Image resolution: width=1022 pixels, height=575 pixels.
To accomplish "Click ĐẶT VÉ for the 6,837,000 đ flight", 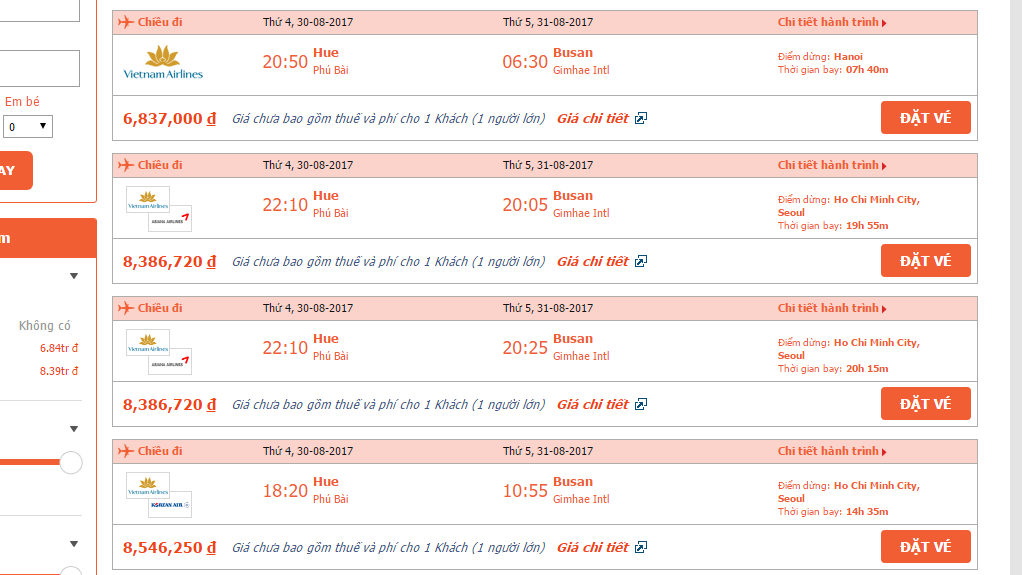I will 926,117.
